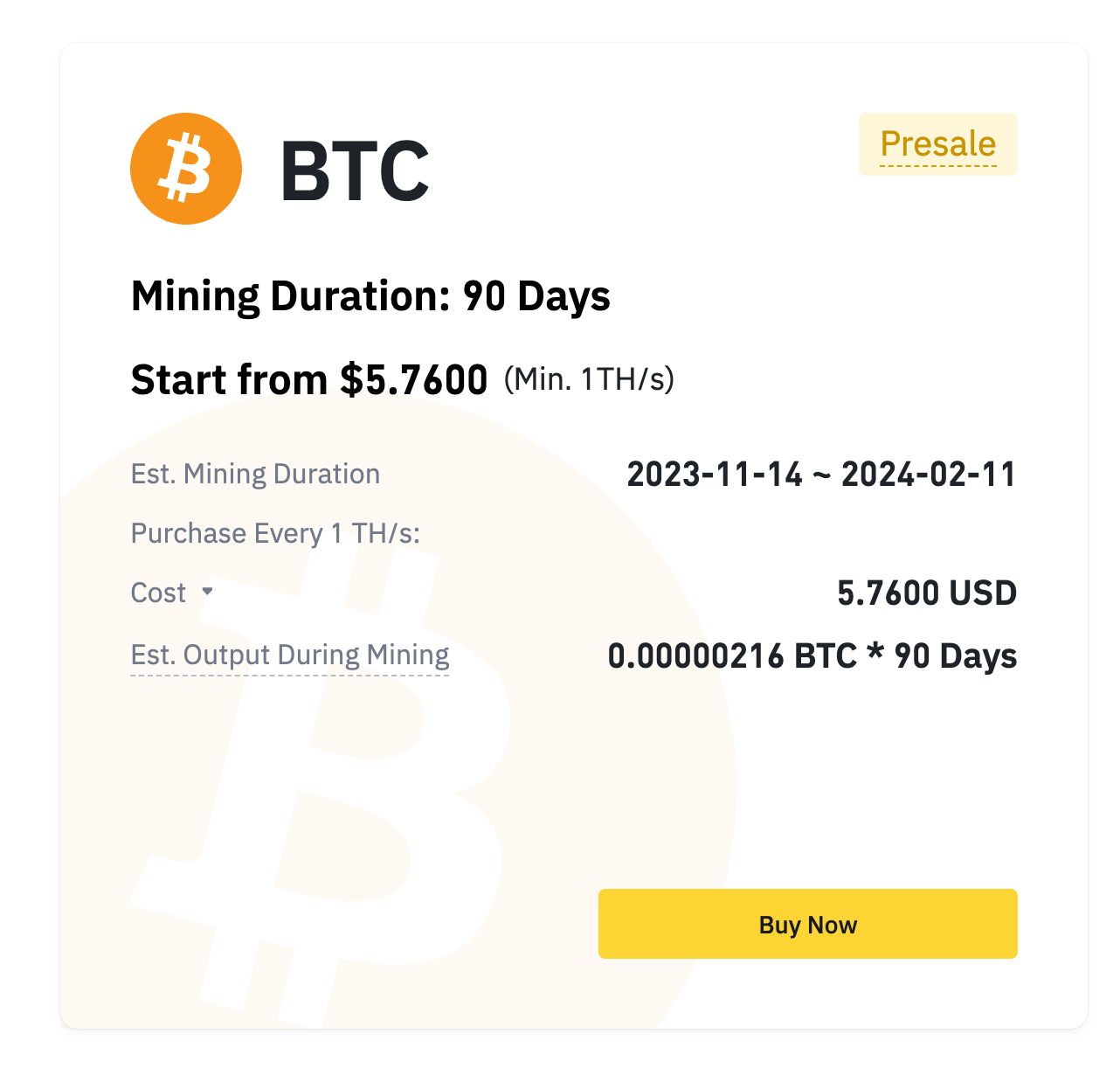Click the Mining Duration: 90 Days heading
This screenshot has width=1120, height=1075.
pyautogui.click(x=370, y=295)
